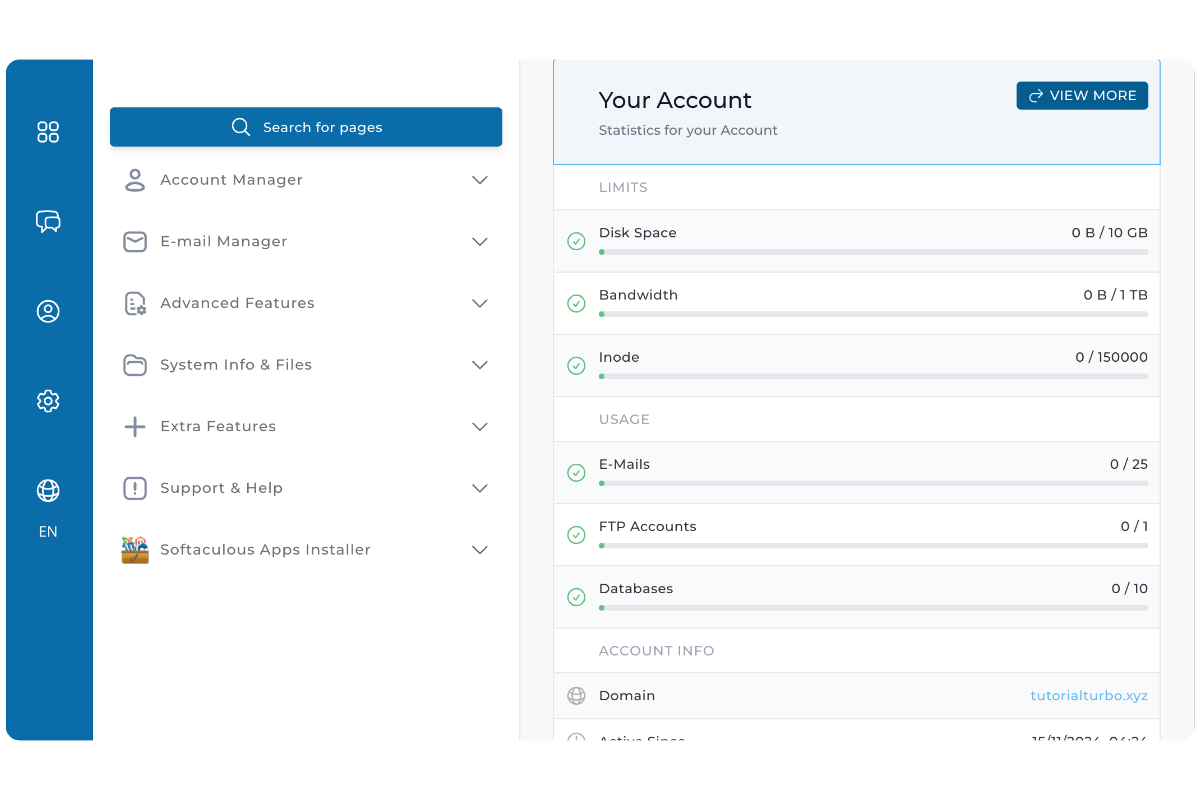Expand the Support & Help chevron
1200x800 pixels.
point(480,488)
